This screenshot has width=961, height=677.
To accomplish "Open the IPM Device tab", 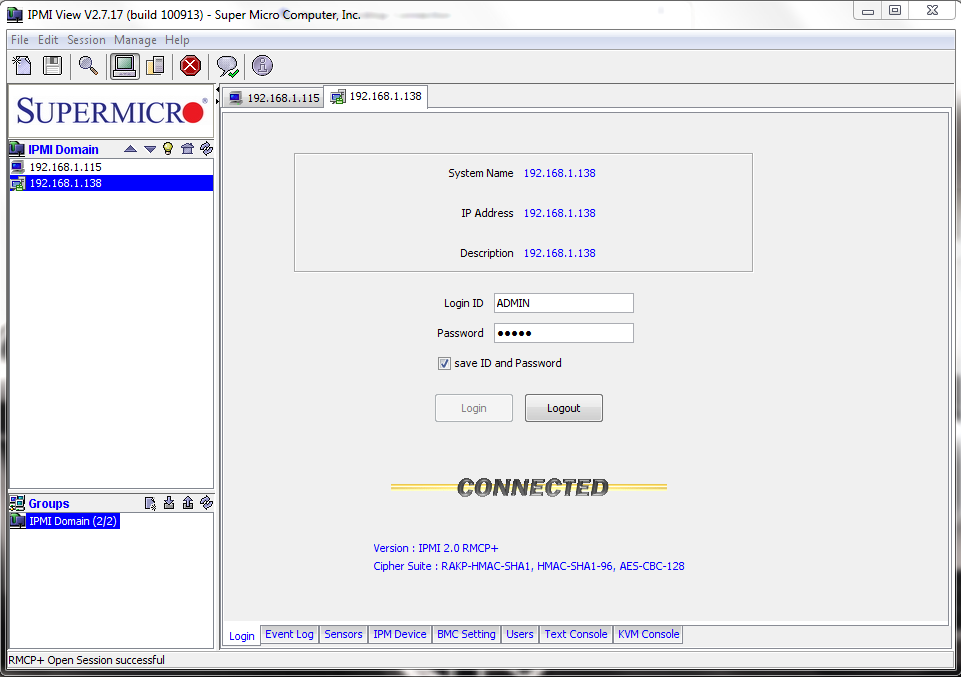I will [x=400, y=634].
